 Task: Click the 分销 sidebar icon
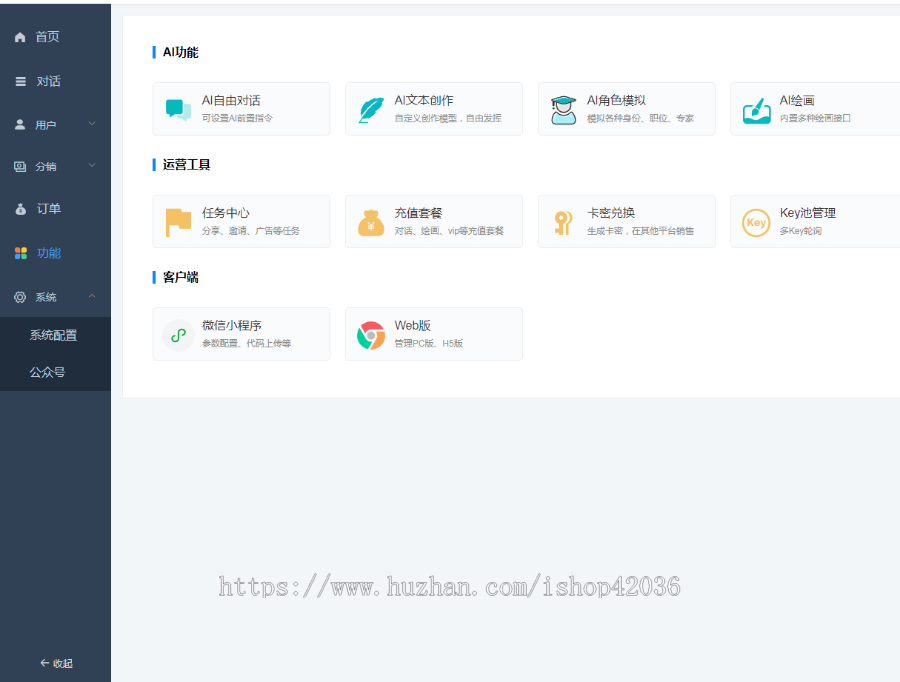point(20,166)
